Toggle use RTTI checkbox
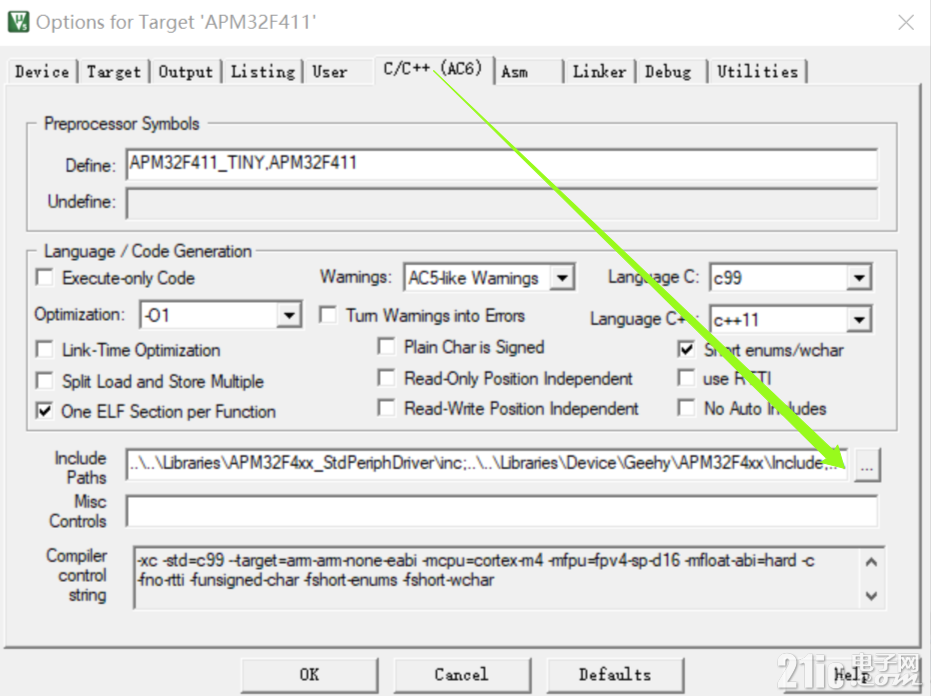931x696 pixels. coord(686,378)
